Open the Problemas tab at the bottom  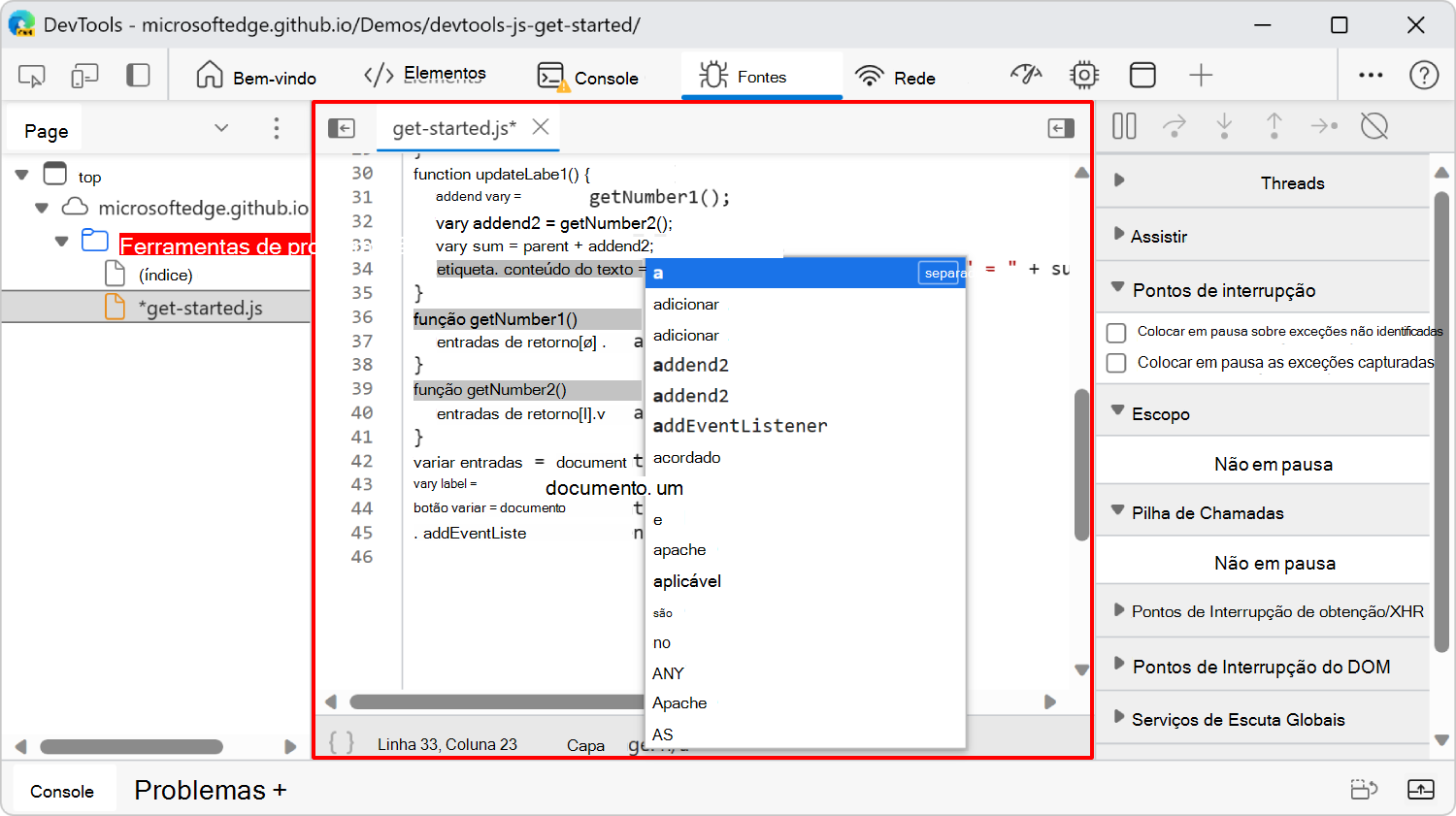[x=198, y=790]
